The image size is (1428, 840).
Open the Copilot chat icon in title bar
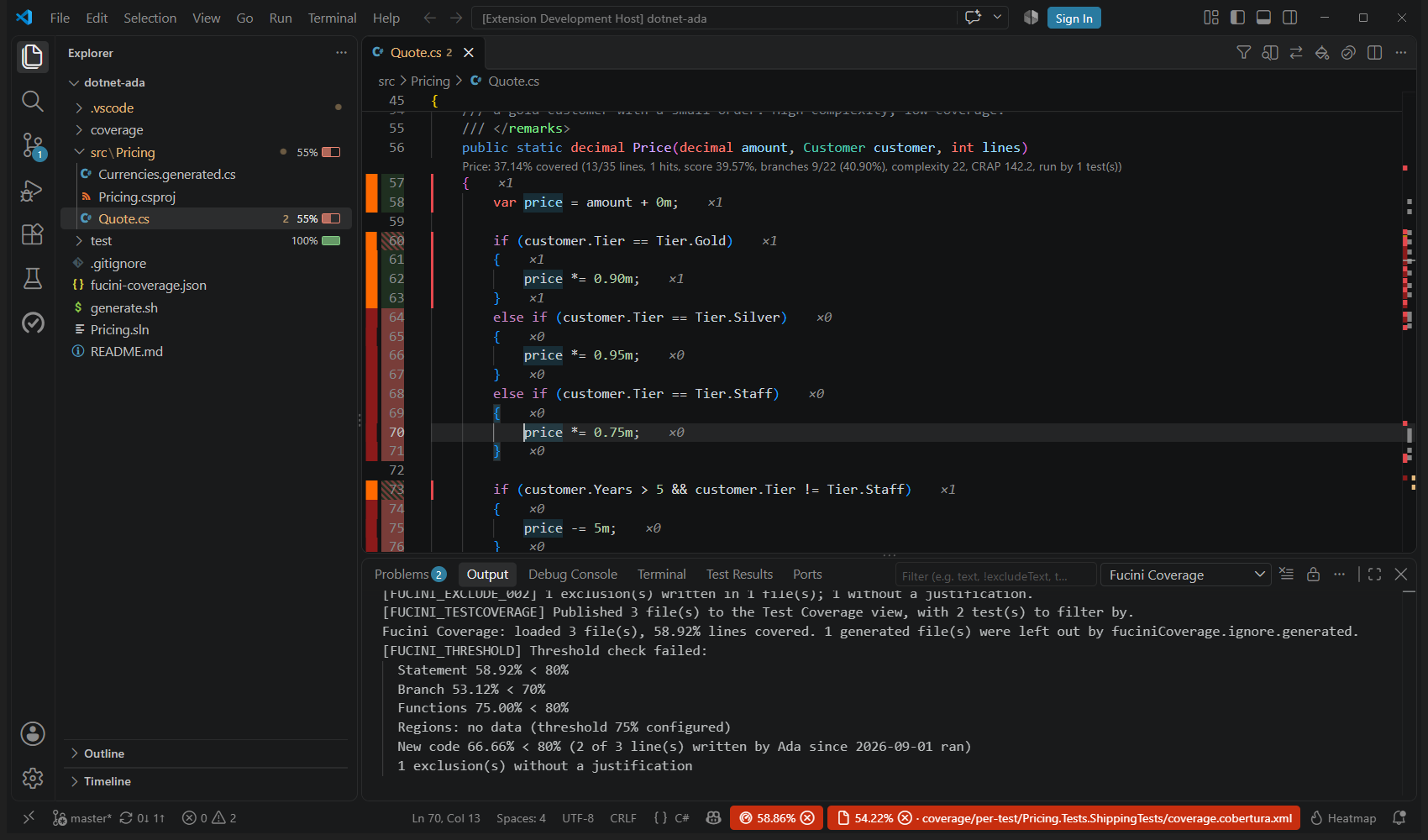973,18
